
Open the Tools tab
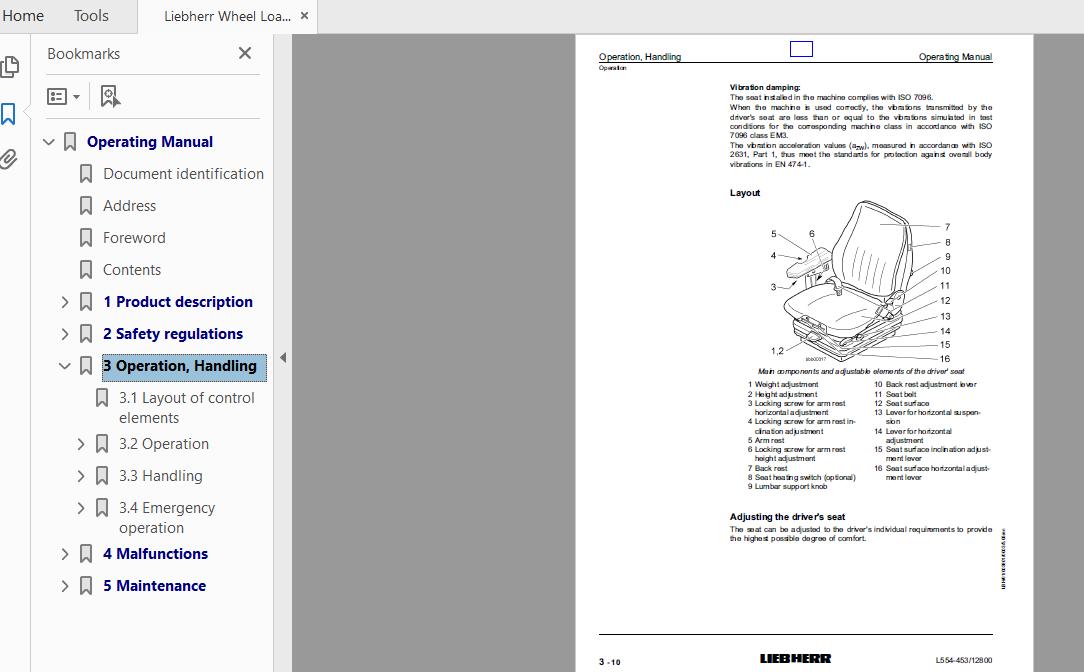(x=91, y=16)
